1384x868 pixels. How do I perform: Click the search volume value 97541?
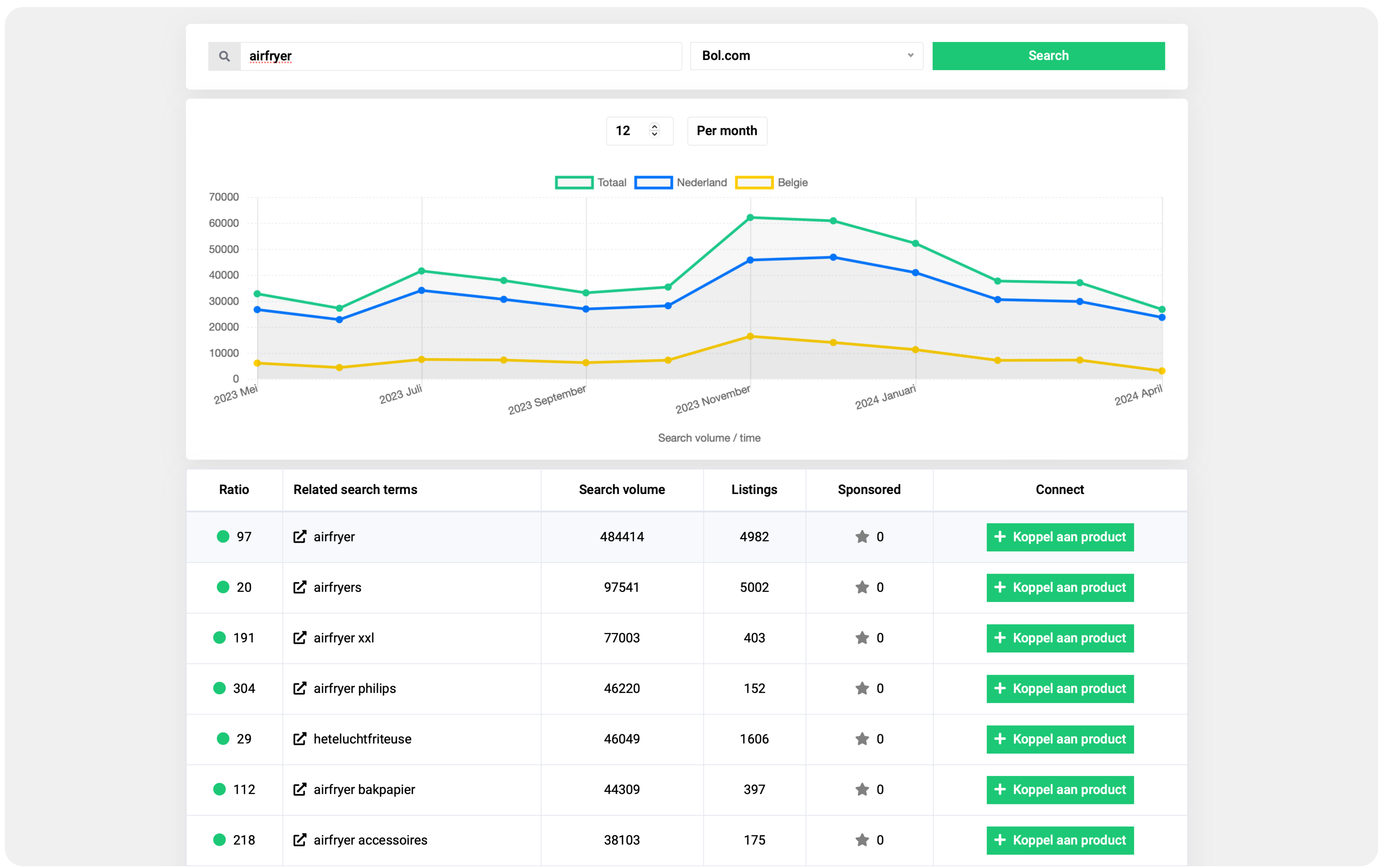(x=621, y=587)
